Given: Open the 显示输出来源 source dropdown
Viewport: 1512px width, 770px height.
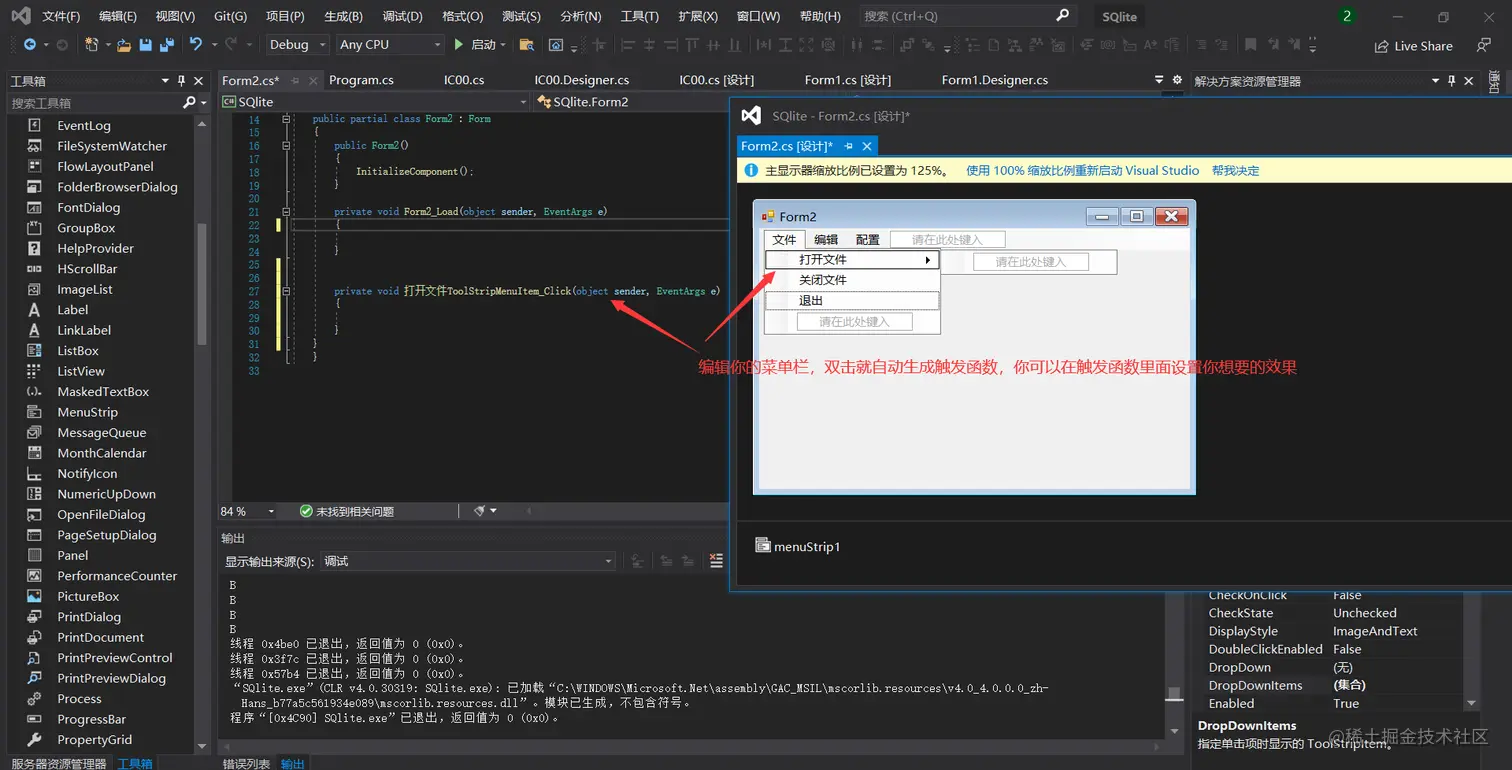Looking at the screenshot, I should click(x=467, y=561).
